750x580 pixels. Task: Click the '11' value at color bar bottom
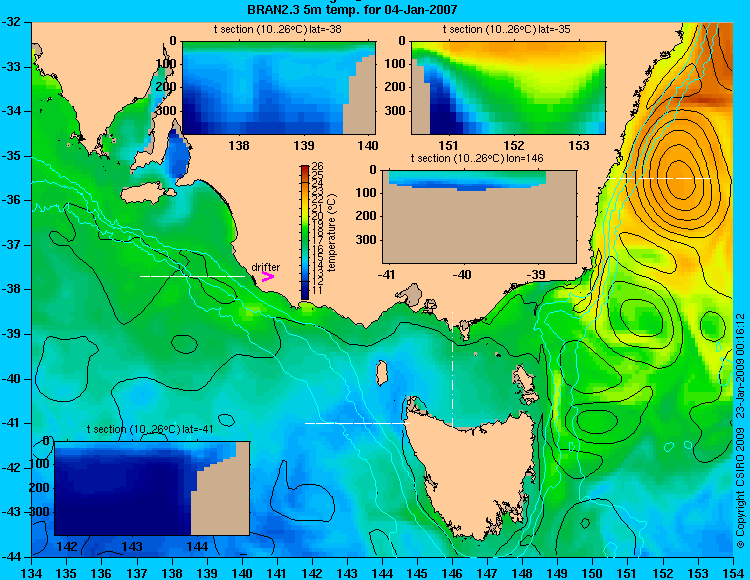click(317, 290)
